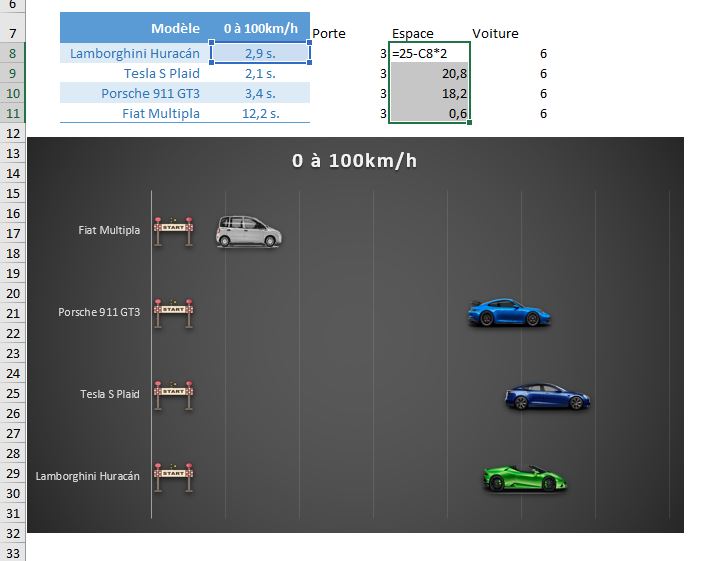Viewport: 714px width, 561px height.
Task: Select the blue Tesla S Plaid car image
Action: pyautogui.click(x=547, y=396)
